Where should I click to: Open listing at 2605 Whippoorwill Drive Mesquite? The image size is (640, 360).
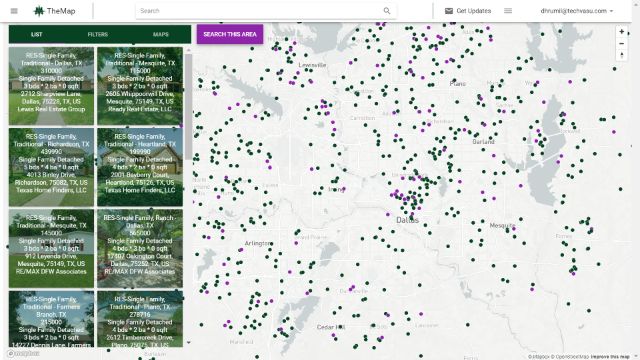click(140, 86)
